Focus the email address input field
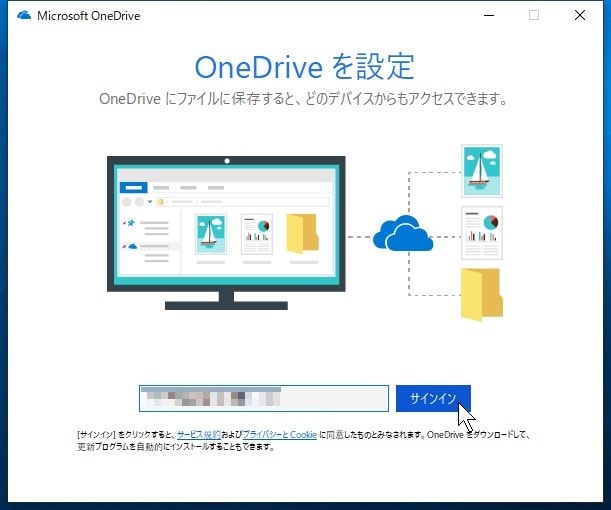The image size is (611, 510). click(264, 398)
